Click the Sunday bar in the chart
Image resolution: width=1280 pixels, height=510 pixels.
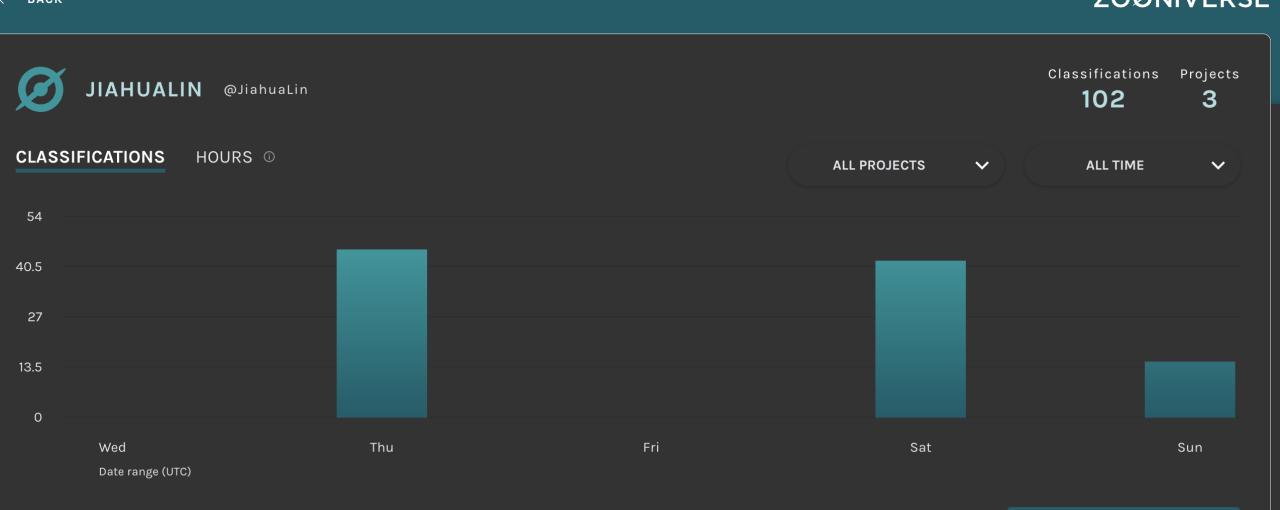tap(1189, 389)
